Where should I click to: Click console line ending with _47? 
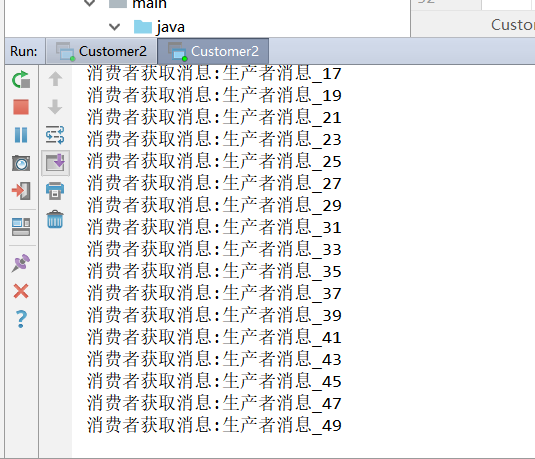pos(214,403)
